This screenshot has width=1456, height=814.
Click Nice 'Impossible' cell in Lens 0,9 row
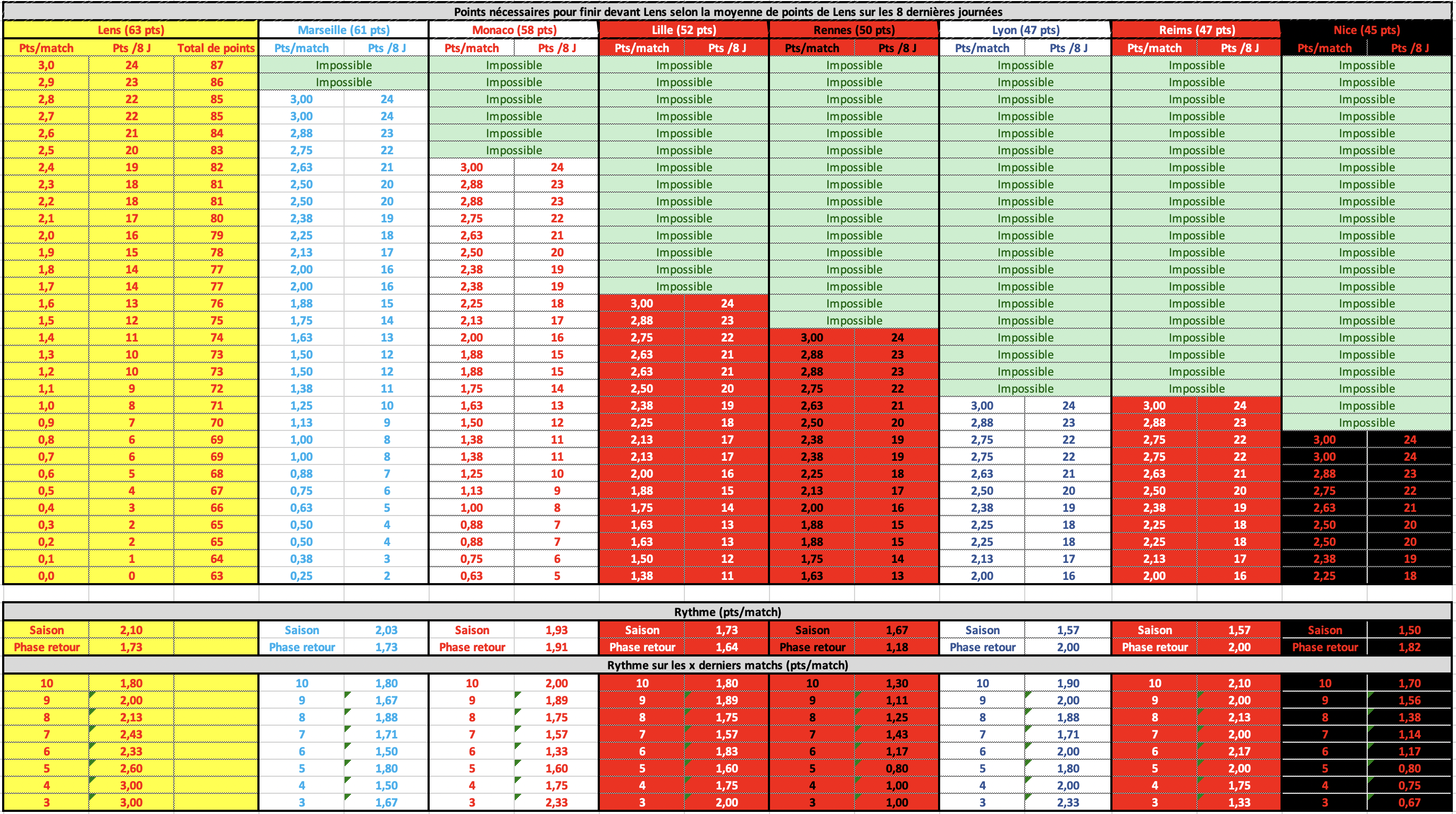coord(1367,422)
